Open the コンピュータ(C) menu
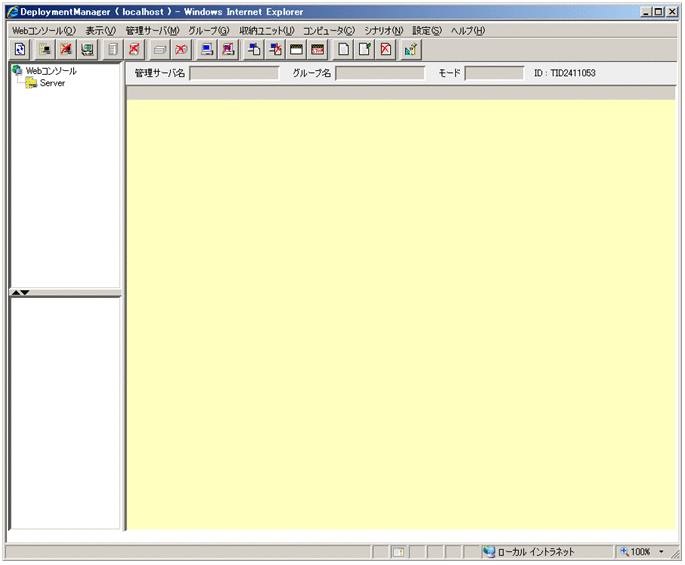The height and width of the screenshot is (565, 685). click(x=328, y=31)
